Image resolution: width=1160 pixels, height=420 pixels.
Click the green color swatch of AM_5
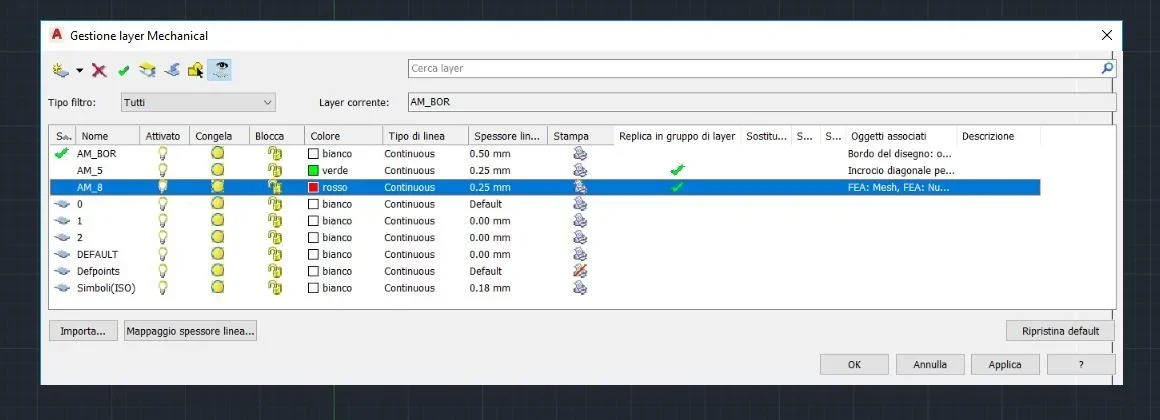coord(314,171)
